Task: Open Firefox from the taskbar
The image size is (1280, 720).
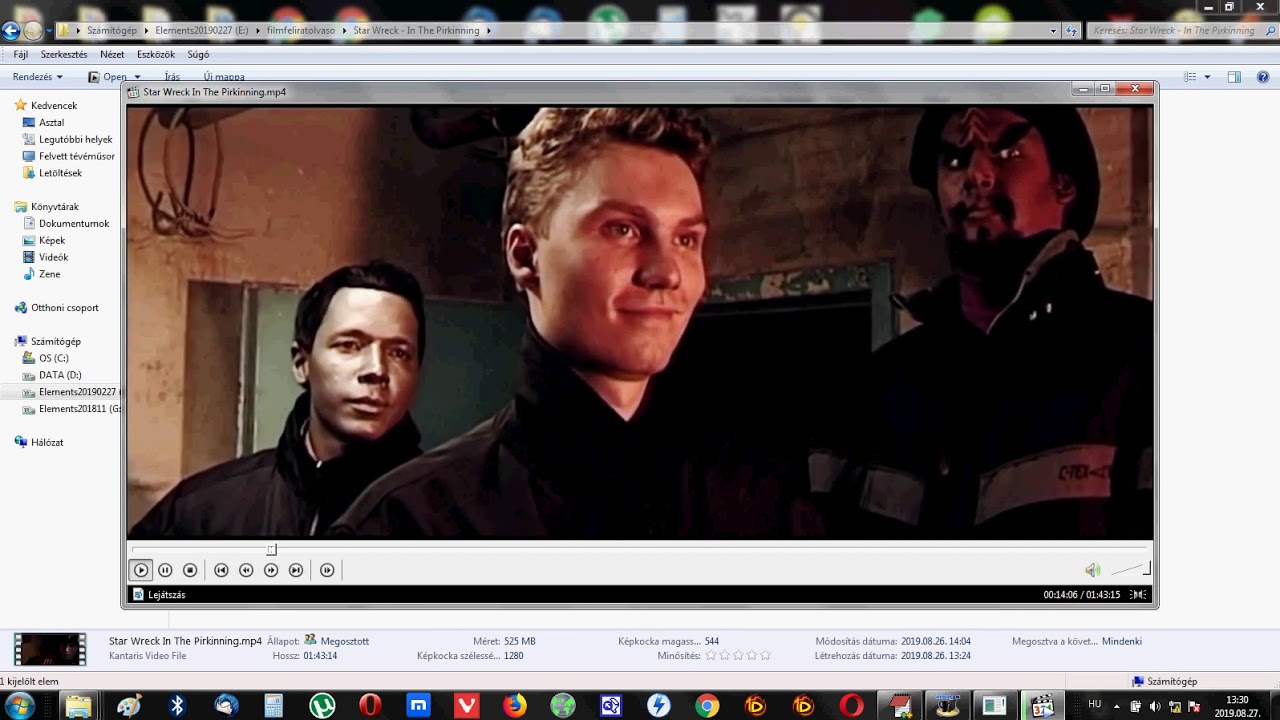Action: tap(514, 706)
